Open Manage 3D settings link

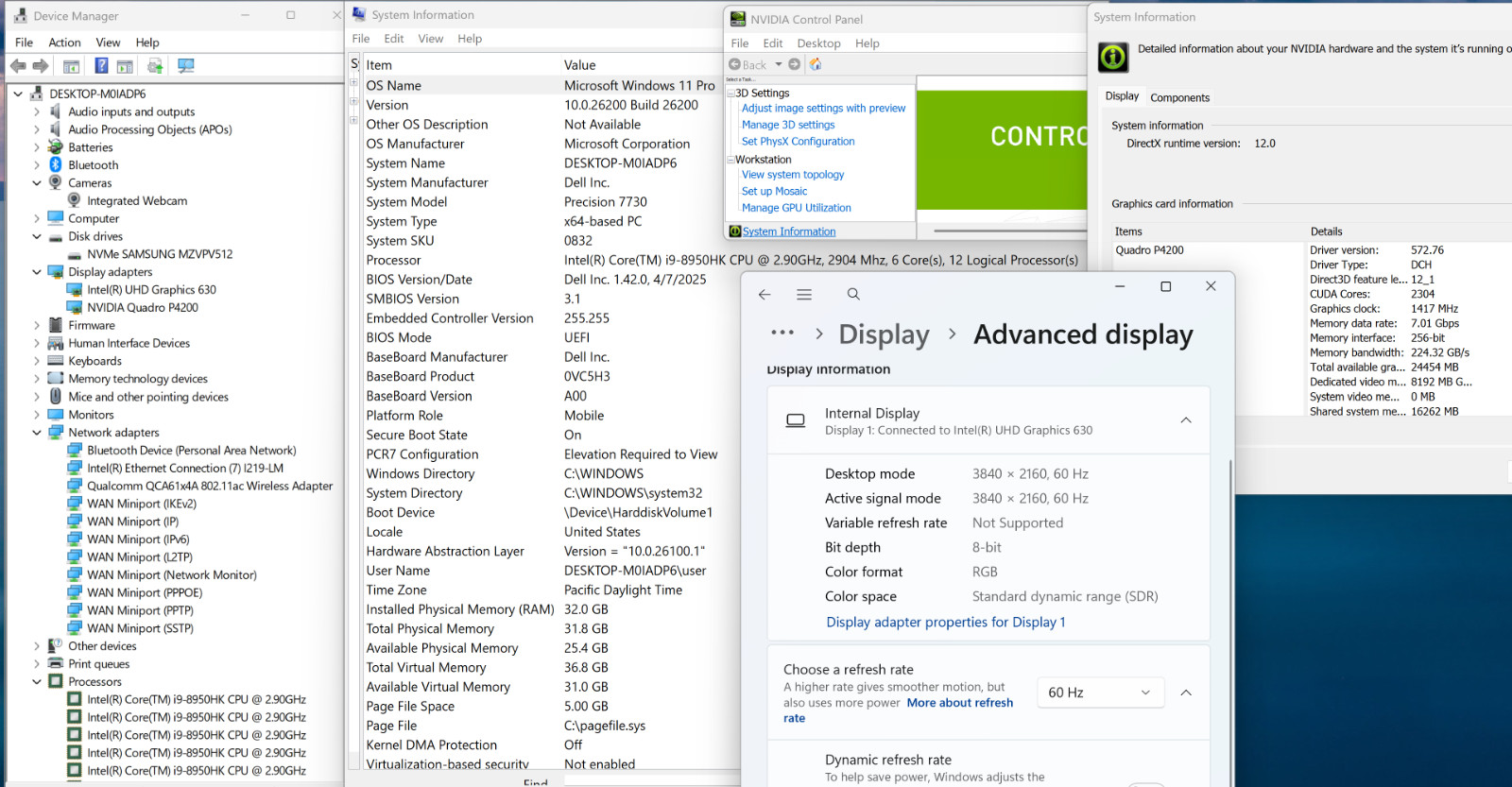click(788, 125)
